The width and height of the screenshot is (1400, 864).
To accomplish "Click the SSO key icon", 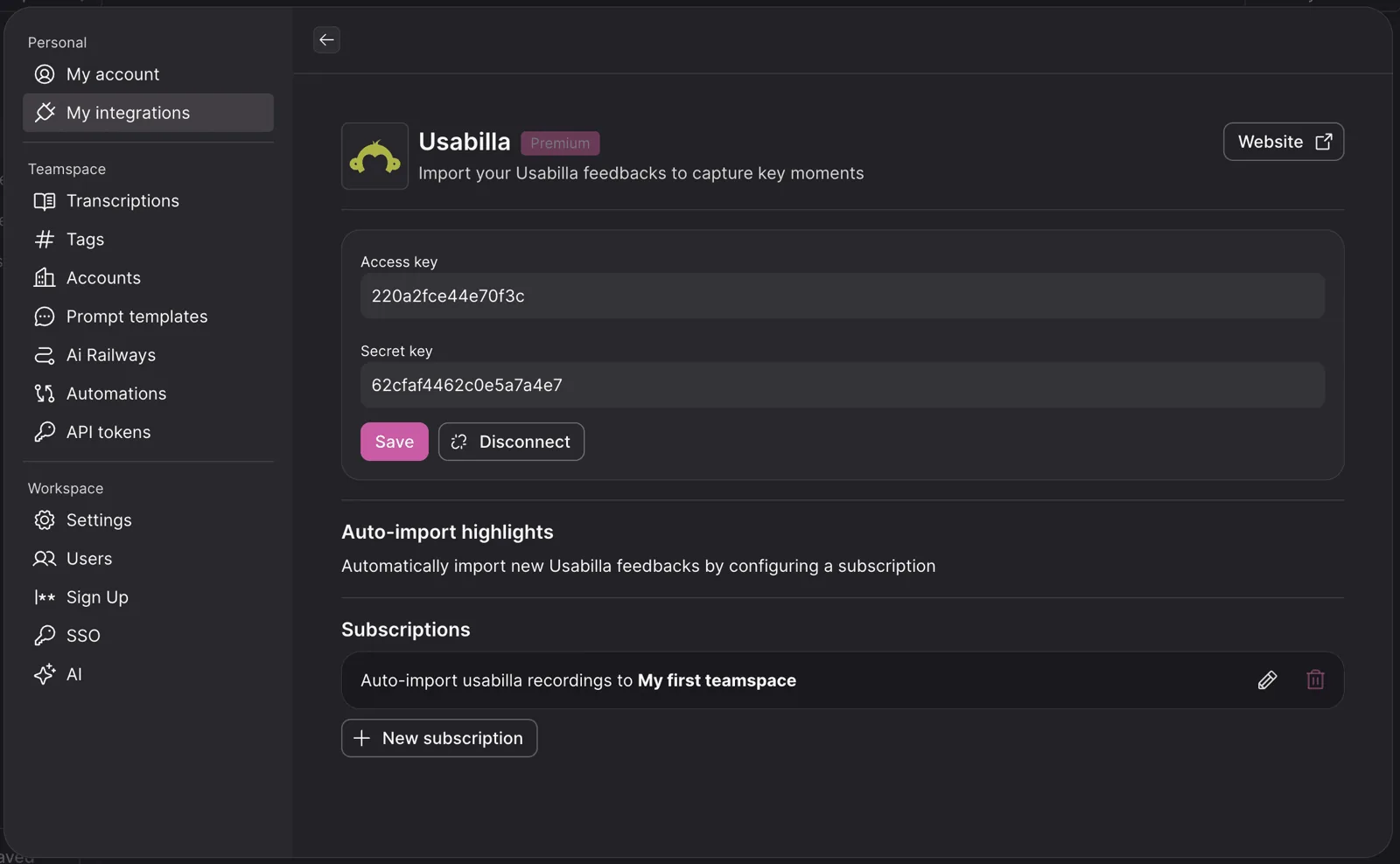I will pyautogui.click(x=45, y=636).
